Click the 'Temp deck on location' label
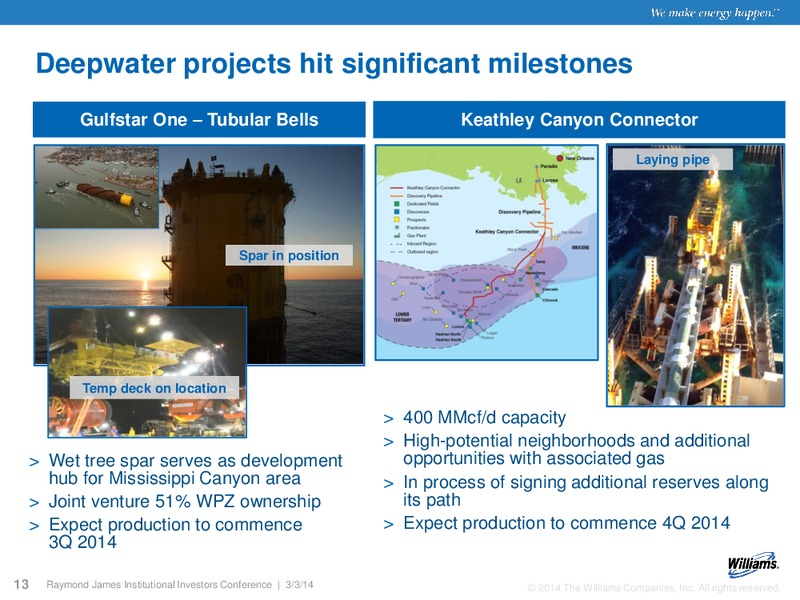 [154, 388]
